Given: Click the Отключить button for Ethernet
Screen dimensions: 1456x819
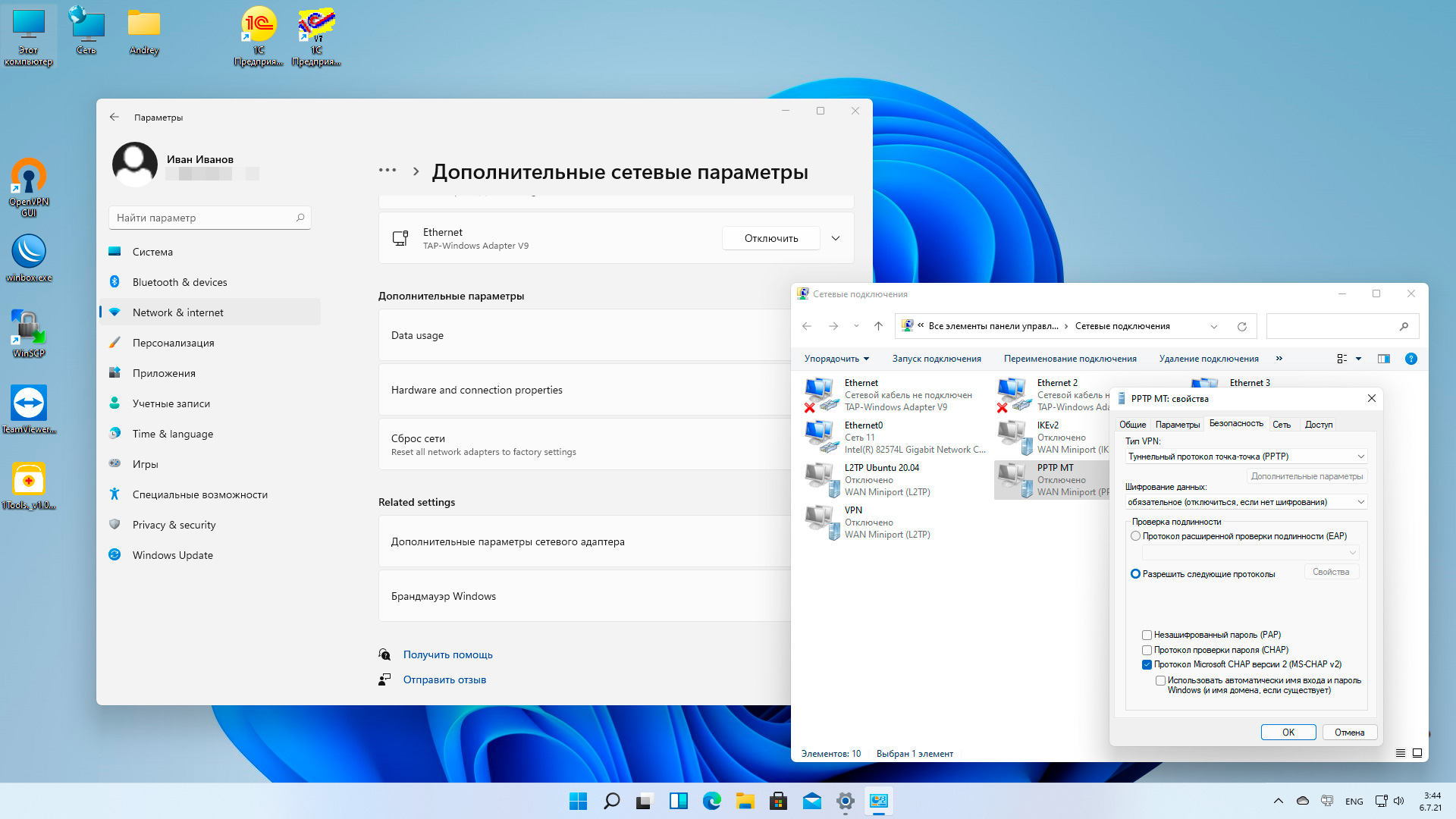Looking at the screenshot, I should 770,238.
